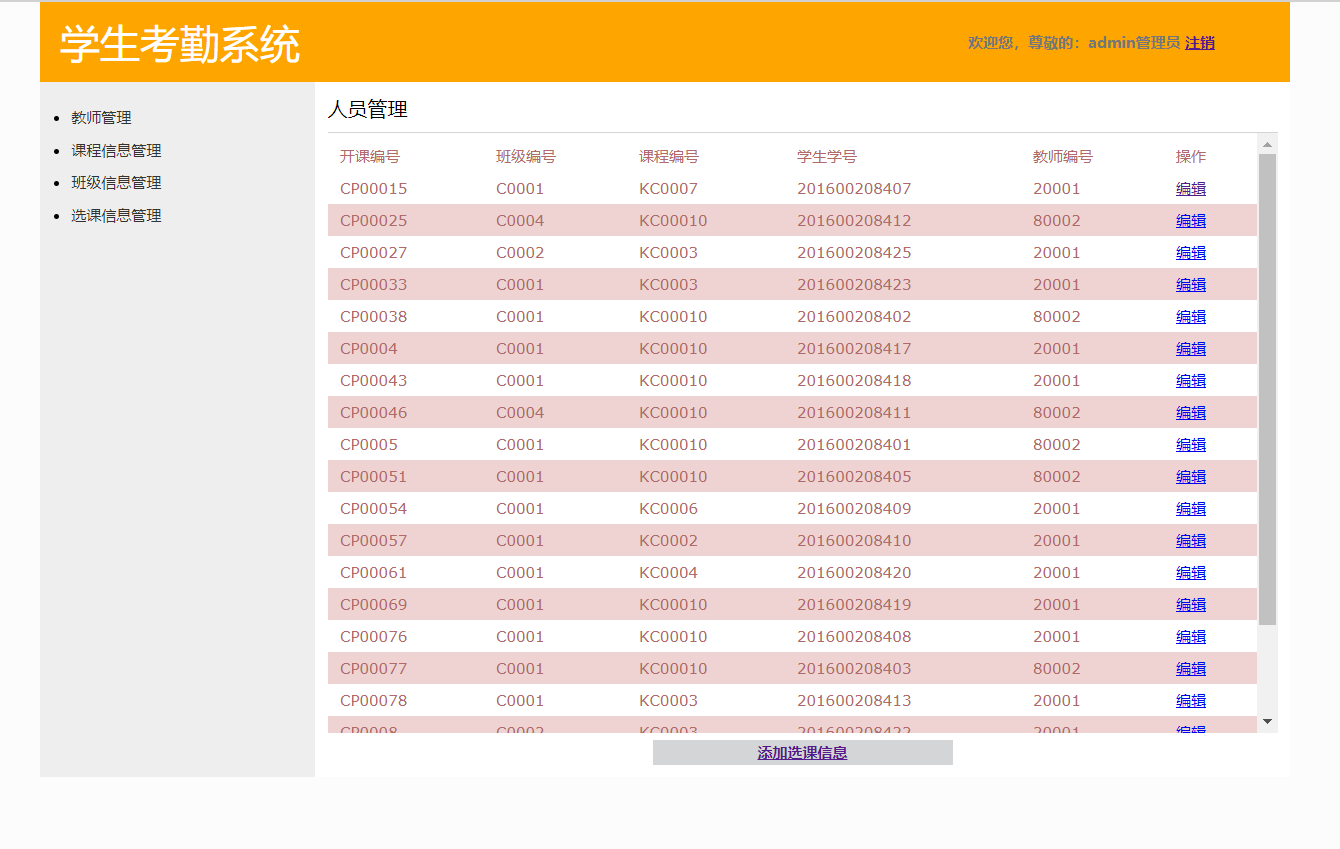Select cell CP00027
This screenshot has height=849, width=1340.
click(374, 253)
